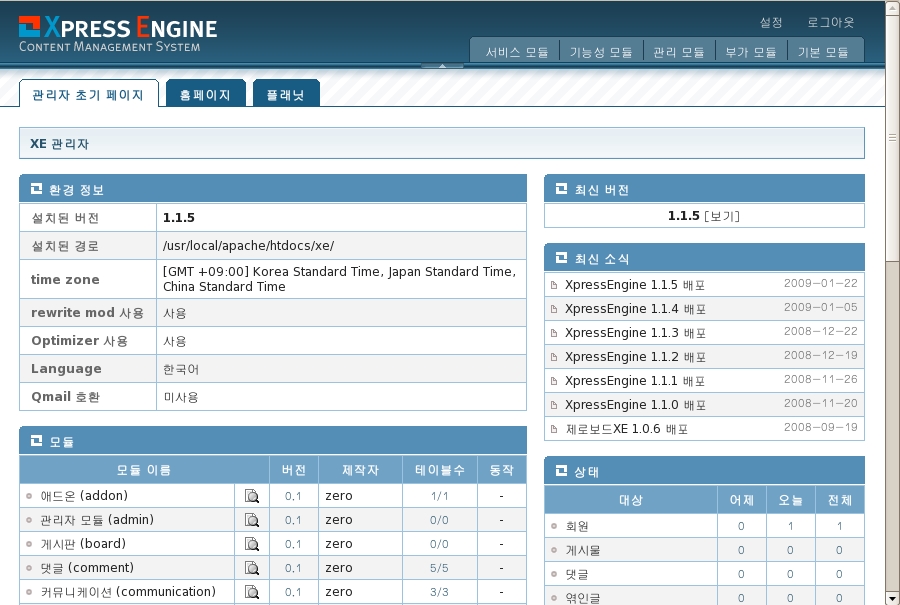Image resolution: width=900 pixels, height=605 pixels.
Task: Open the 관리 모듈 menu
Action: (x=678, y=52)
